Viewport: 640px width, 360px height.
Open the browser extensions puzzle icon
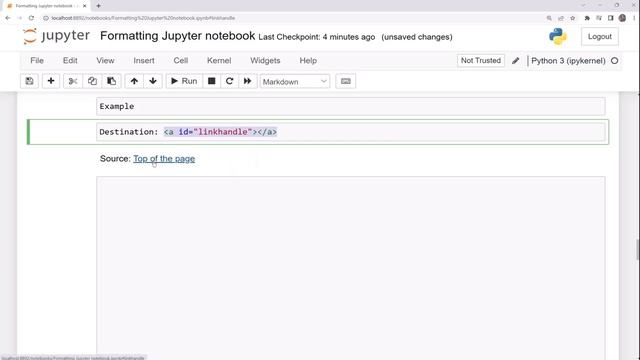pyautogui.click(x=587, y=18)
